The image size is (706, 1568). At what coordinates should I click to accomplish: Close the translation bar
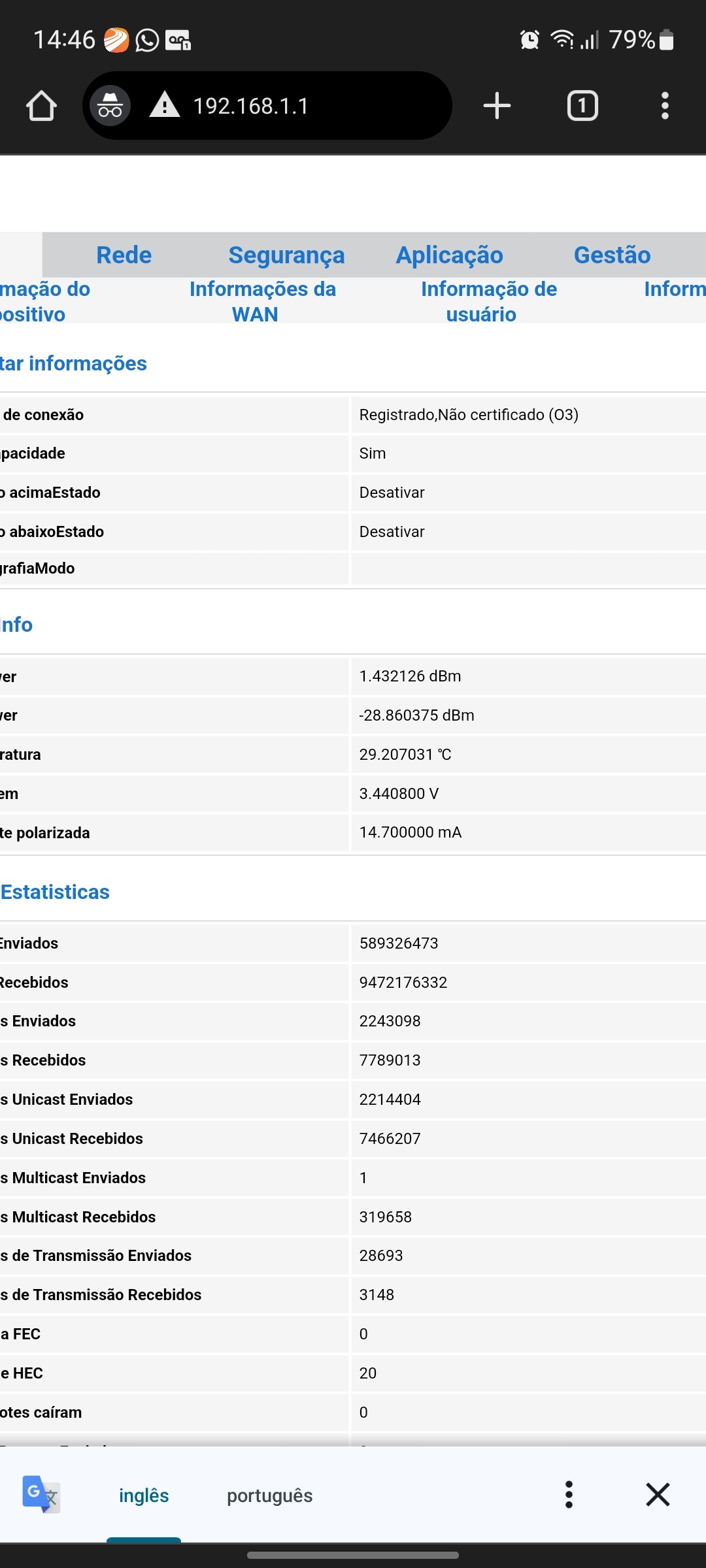coord(658,1494)
